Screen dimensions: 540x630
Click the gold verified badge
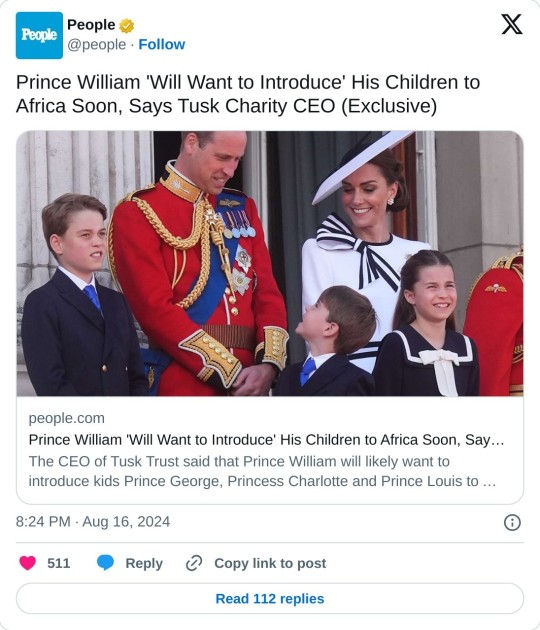[x=127, y=26]
